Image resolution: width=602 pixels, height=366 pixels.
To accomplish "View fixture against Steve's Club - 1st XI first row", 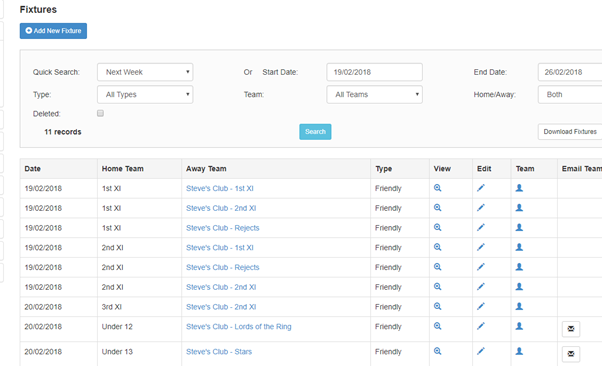I will (437, 188).
